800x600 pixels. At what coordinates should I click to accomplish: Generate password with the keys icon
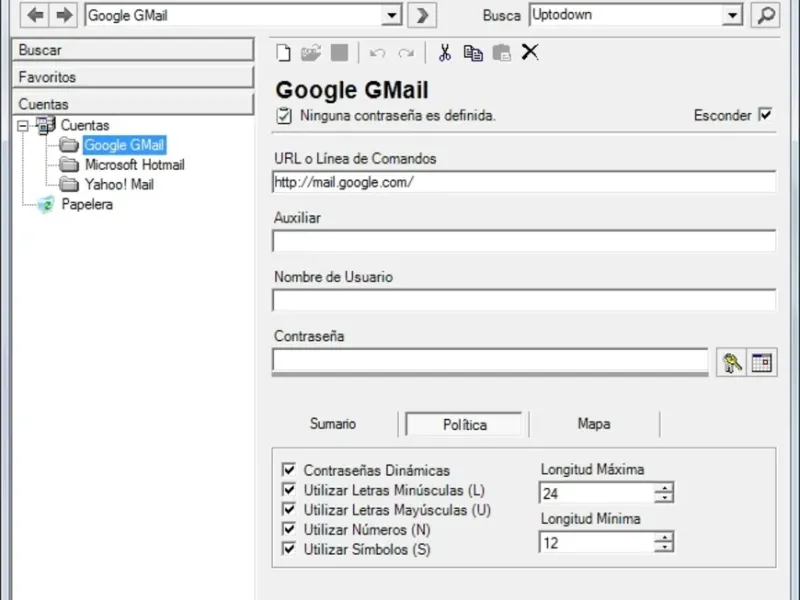point(732,363)
